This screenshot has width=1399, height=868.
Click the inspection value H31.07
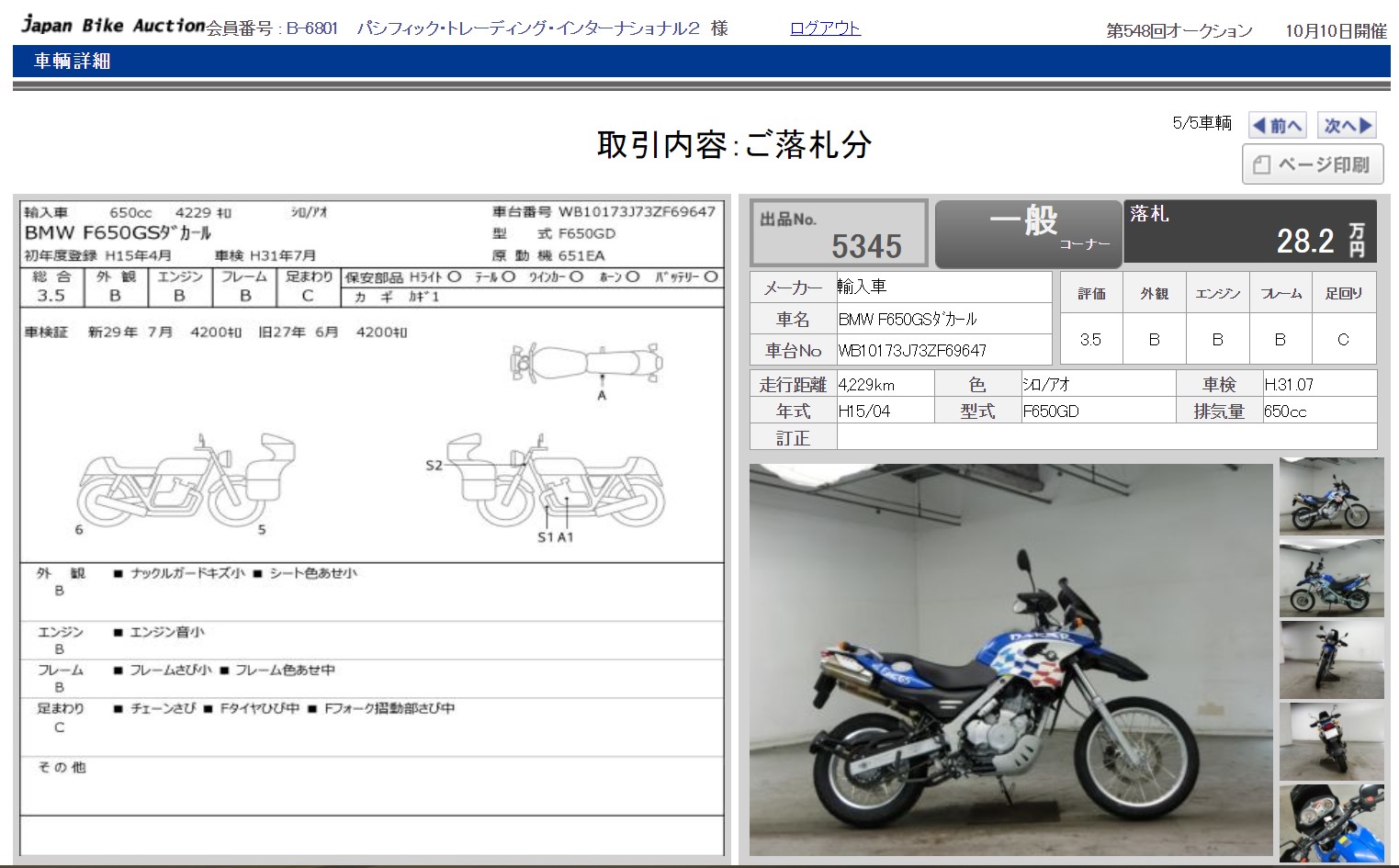pyautogui.click(x=1289, y=385)
